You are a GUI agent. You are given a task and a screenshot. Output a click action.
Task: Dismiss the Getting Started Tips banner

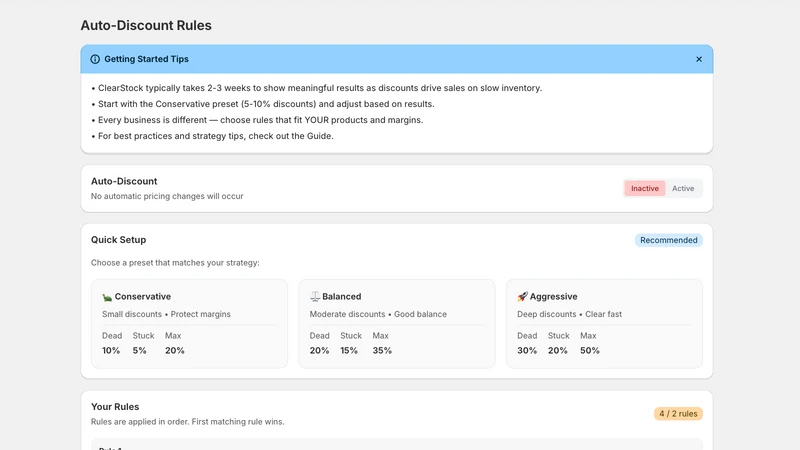[x=698, y=59]
